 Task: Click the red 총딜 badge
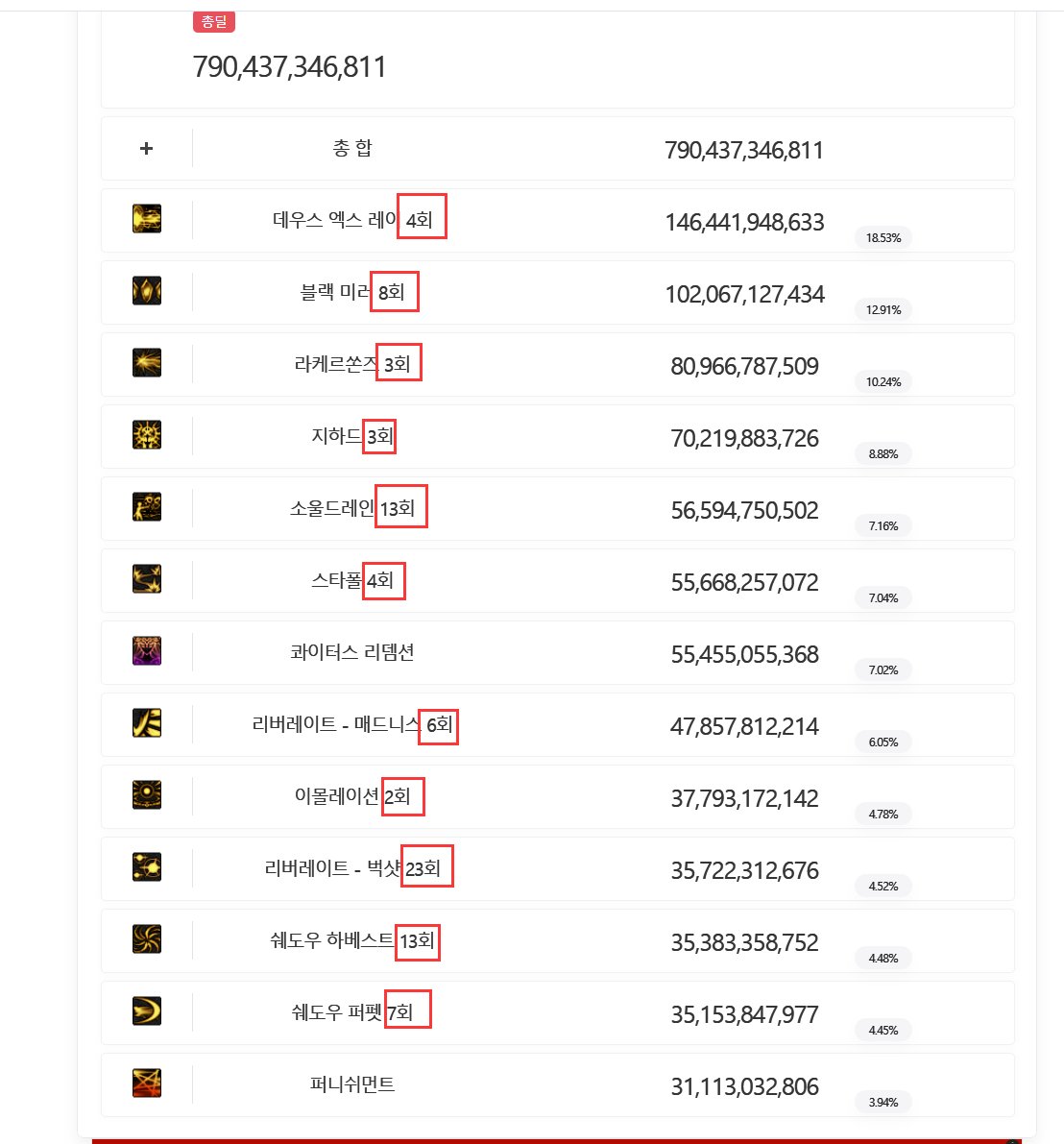(x=214, y=22)
